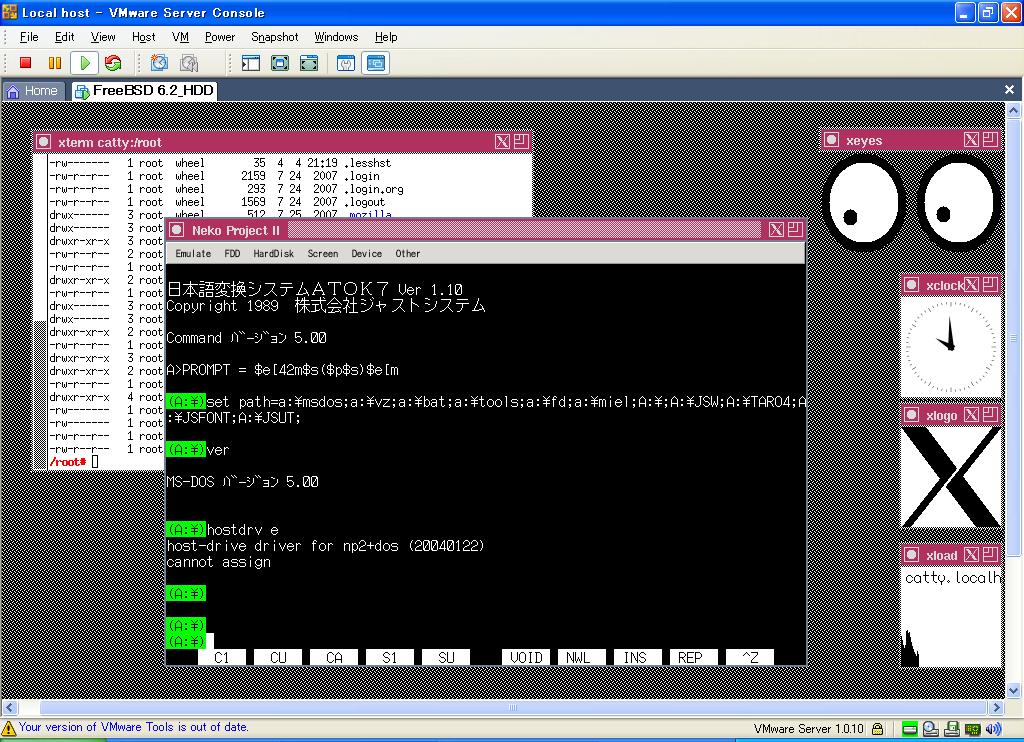
Task: Click the INS function key label
Action: point(635,657)
